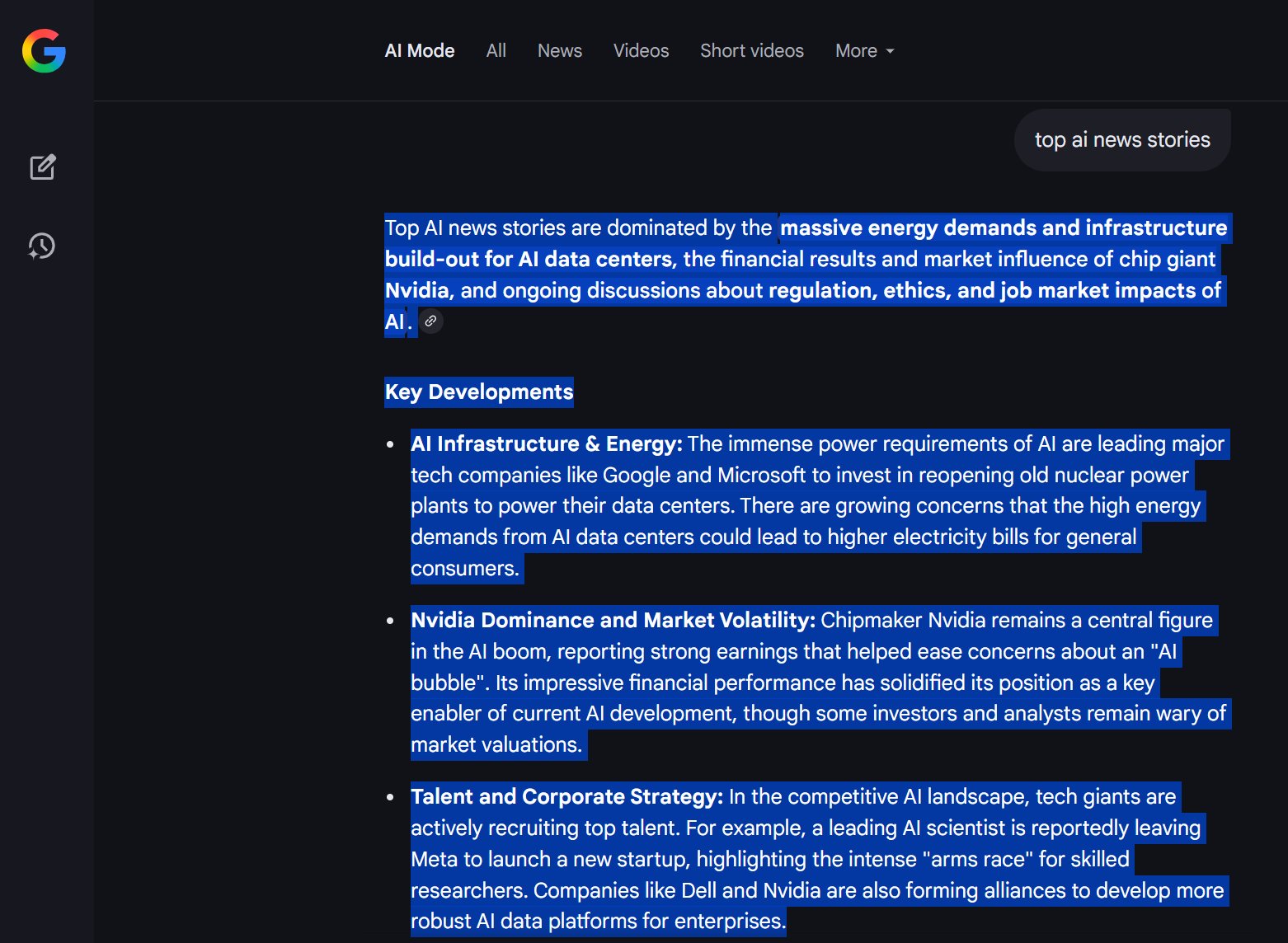
Task: Click "AI Infrastructure & Energy:" bullet title
Action: 546,444
